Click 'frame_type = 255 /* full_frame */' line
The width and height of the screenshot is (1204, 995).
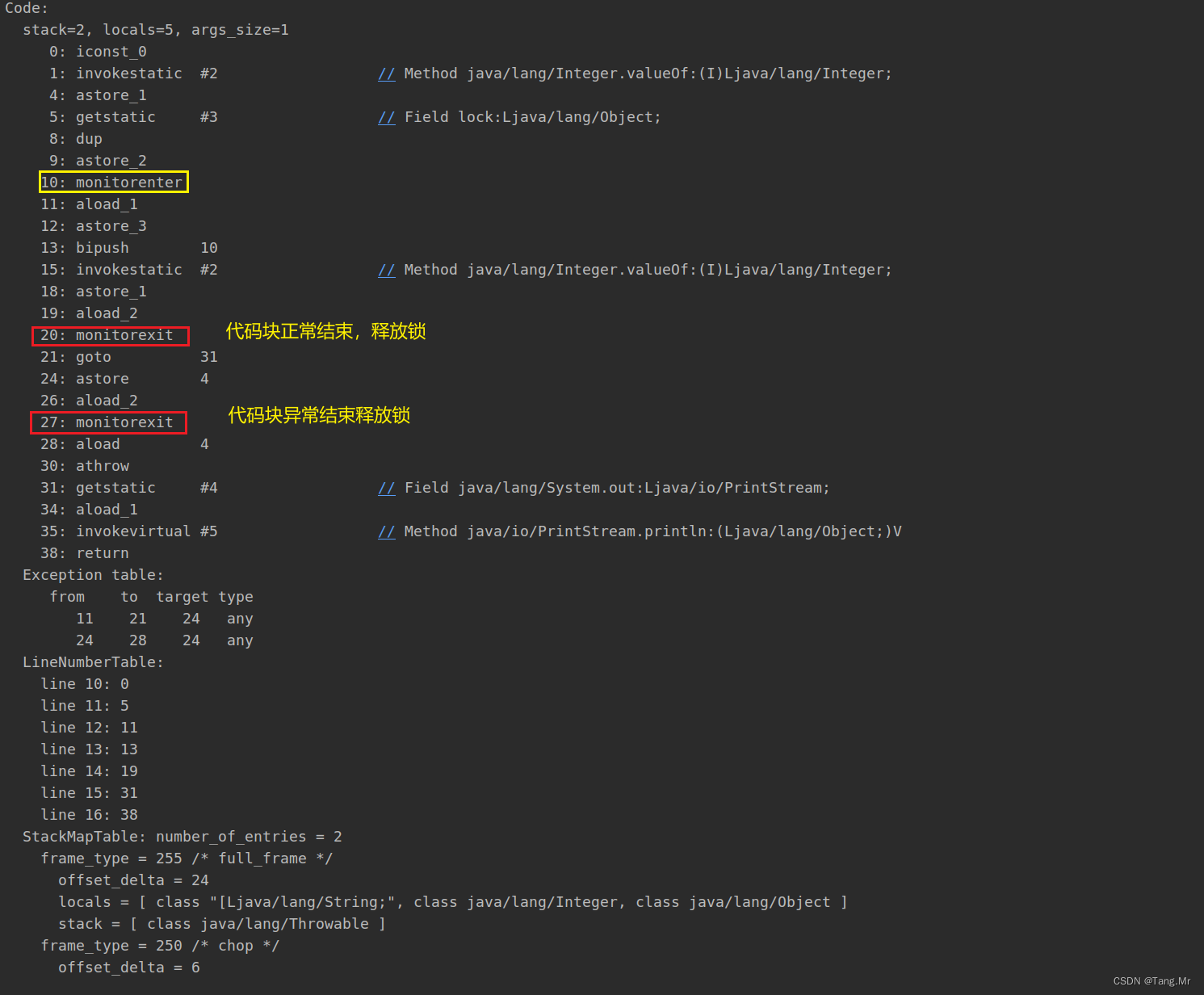click(x=187, y=859)
